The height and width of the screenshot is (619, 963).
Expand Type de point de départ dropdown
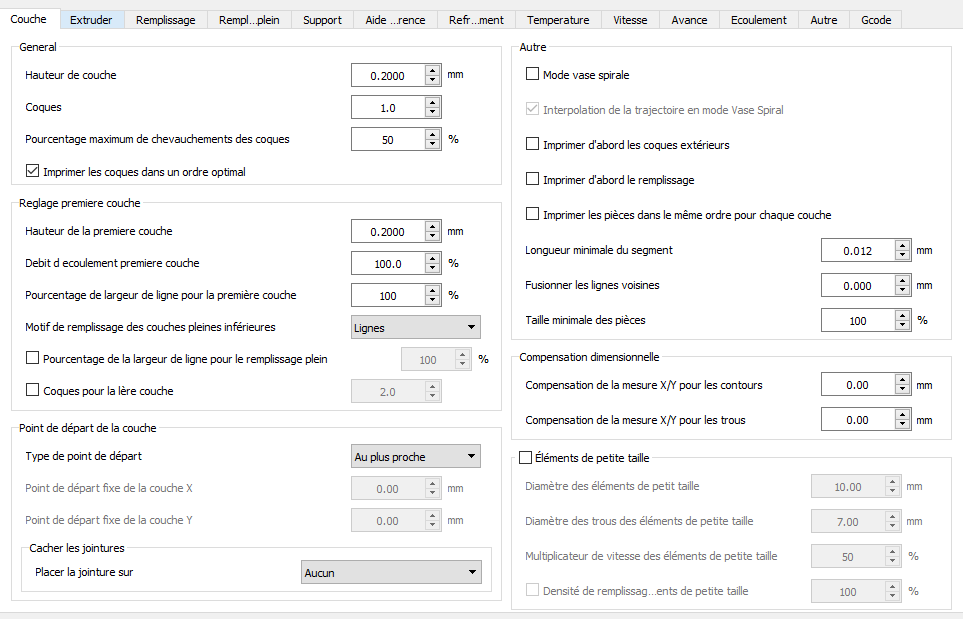click(416, 457)
